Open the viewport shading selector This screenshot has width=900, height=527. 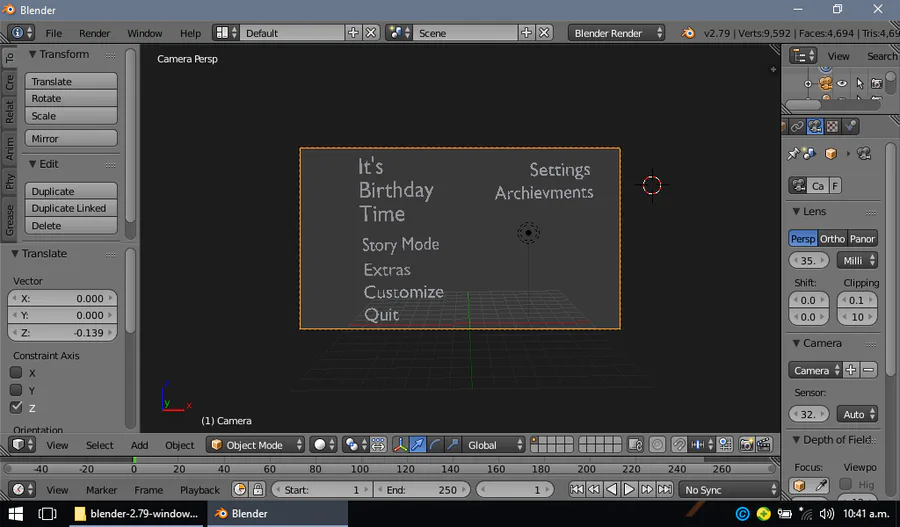coord(323,445)
